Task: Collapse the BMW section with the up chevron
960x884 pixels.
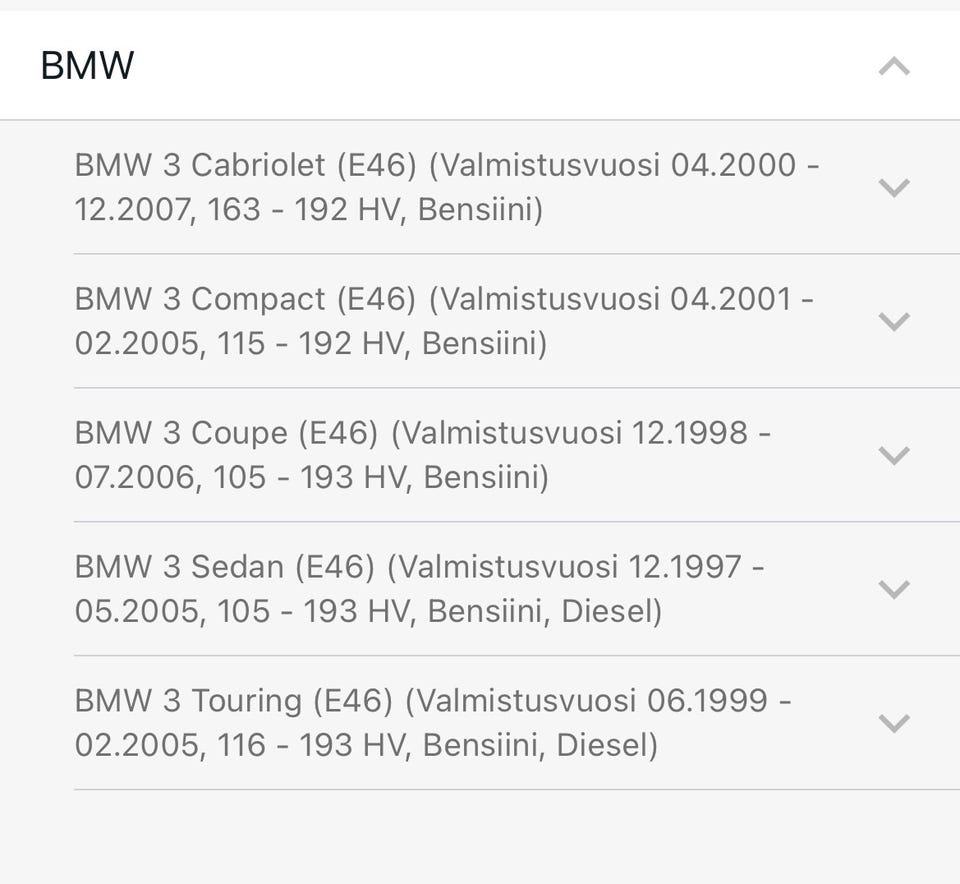Action: click(x=893, y=67)
